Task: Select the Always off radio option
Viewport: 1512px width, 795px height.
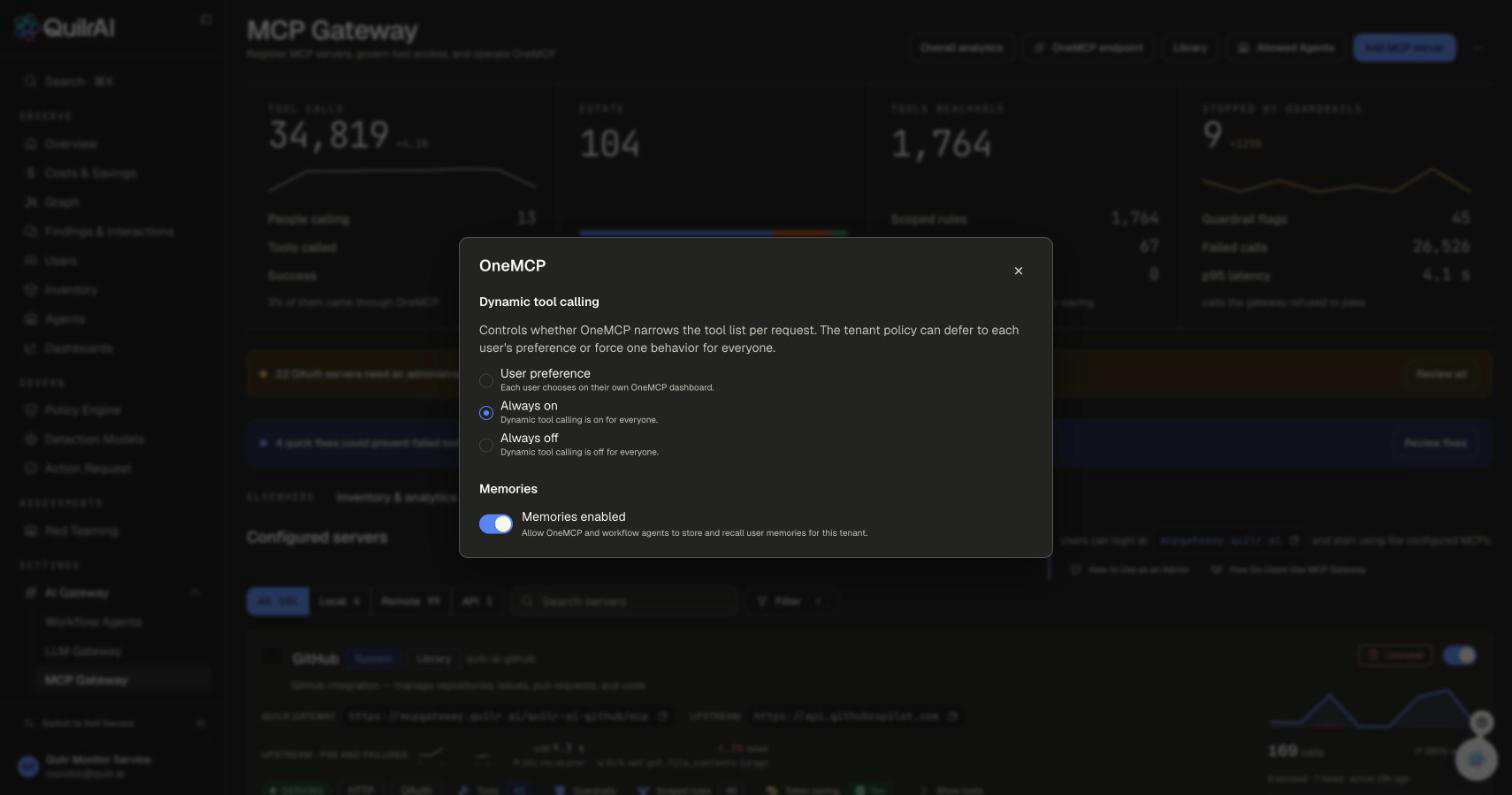Action: point(486,445)
